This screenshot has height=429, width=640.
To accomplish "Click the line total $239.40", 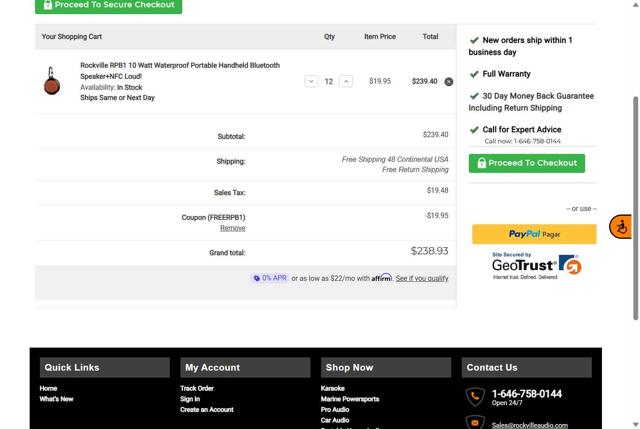I will [x=424, y=81].
